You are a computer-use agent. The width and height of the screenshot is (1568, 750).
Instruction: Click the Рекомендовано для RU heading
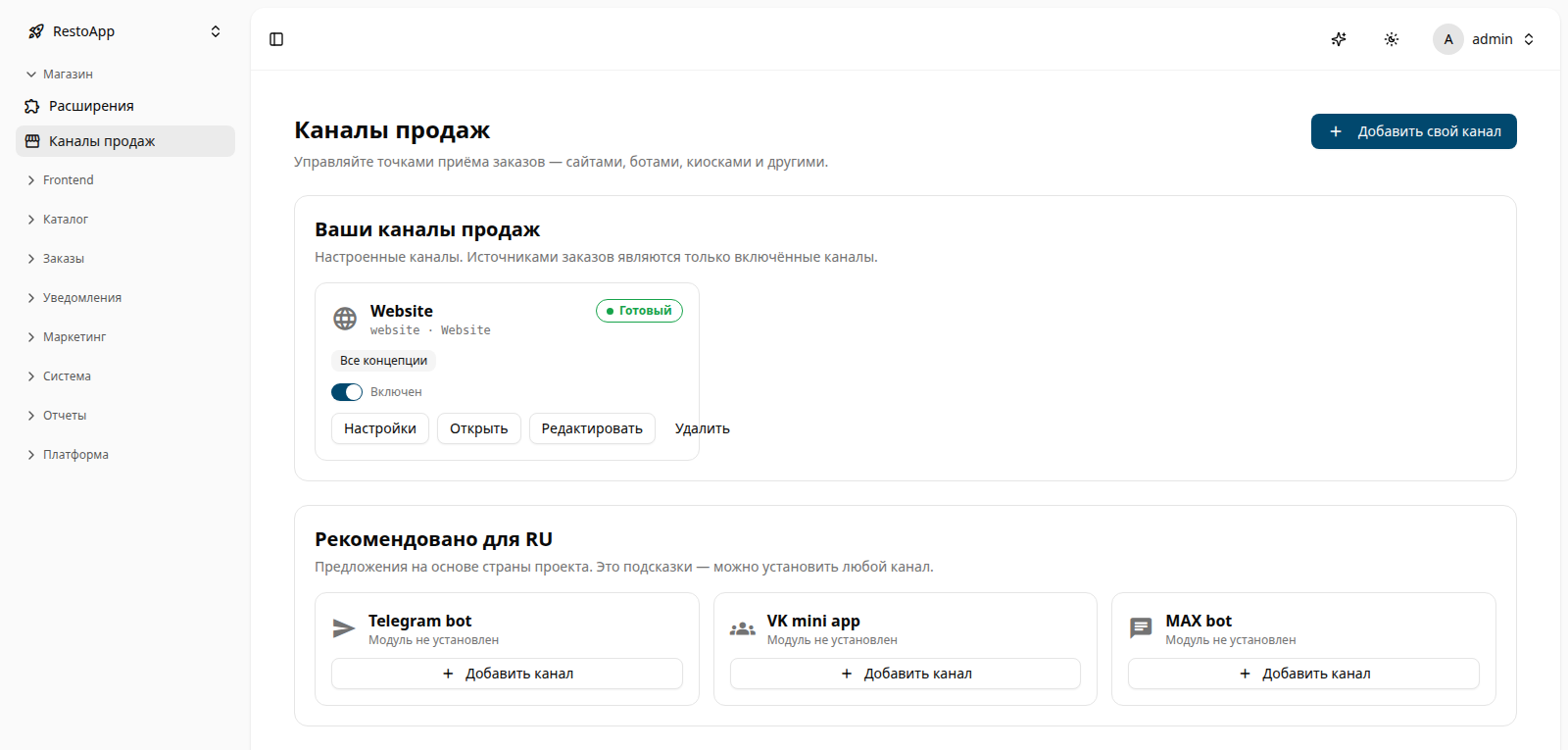tap(433, 539)
